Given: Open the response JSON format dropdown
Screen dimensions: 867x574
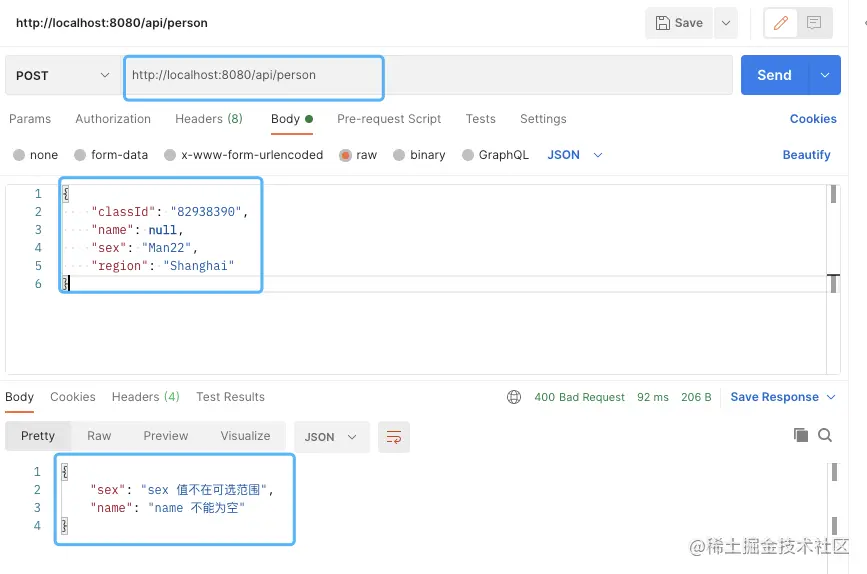Looking at the screenshot, I should 331,437.
